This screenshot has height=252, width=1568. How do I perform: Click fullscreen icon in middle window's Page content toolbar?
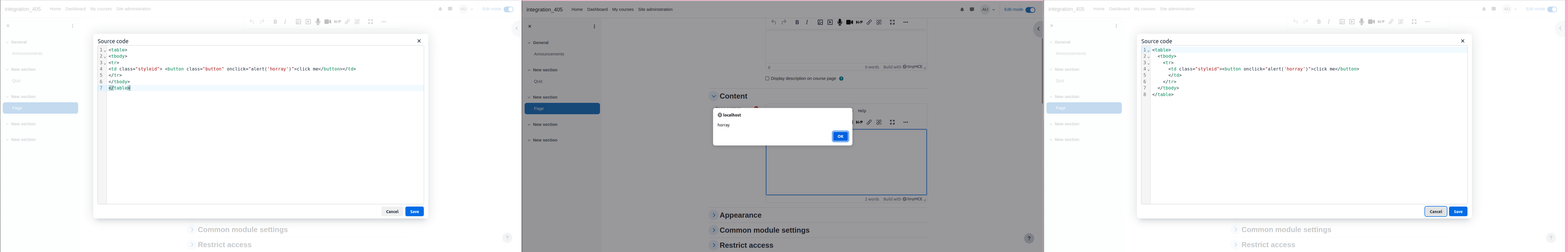[x=892, y=123]
